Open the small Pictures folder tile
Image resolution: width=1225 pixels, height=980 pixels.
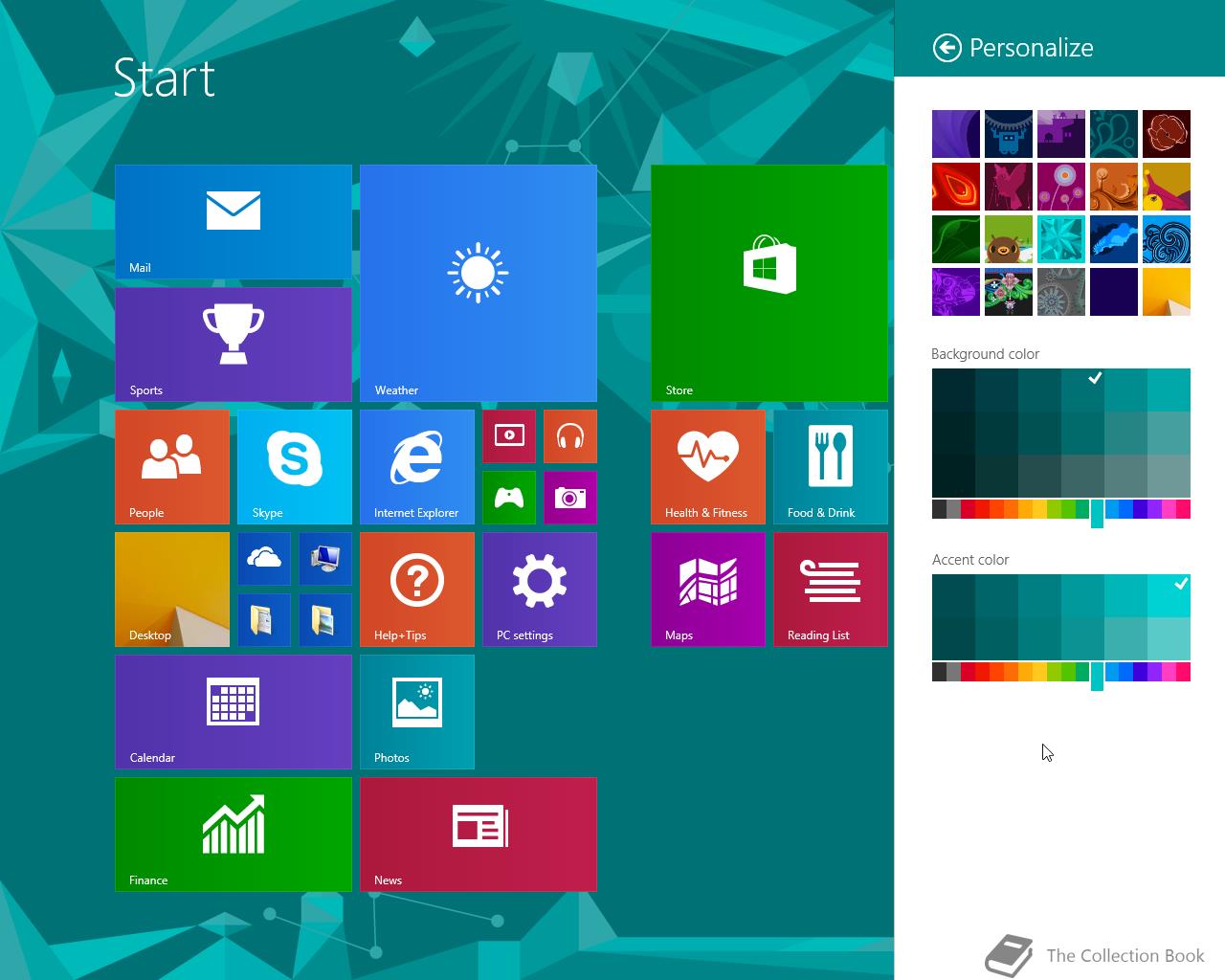tap(325, 620)
